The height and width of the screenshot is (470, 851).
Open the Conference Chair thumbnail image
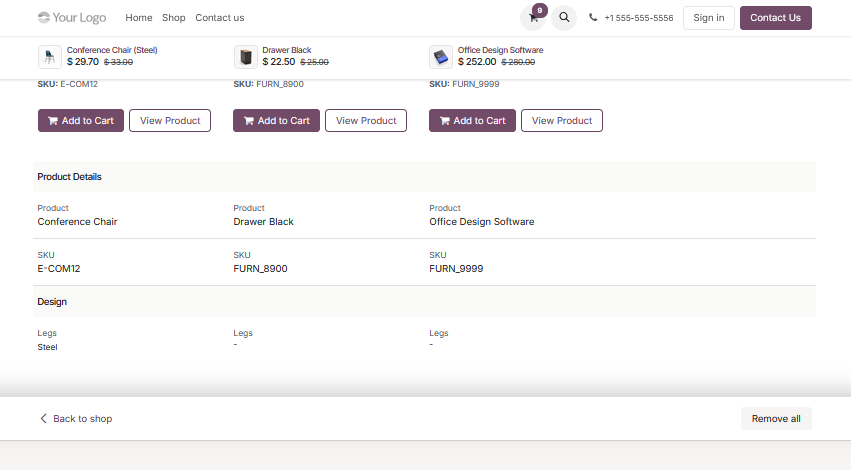pyautogui.click(x=49, y=56)
